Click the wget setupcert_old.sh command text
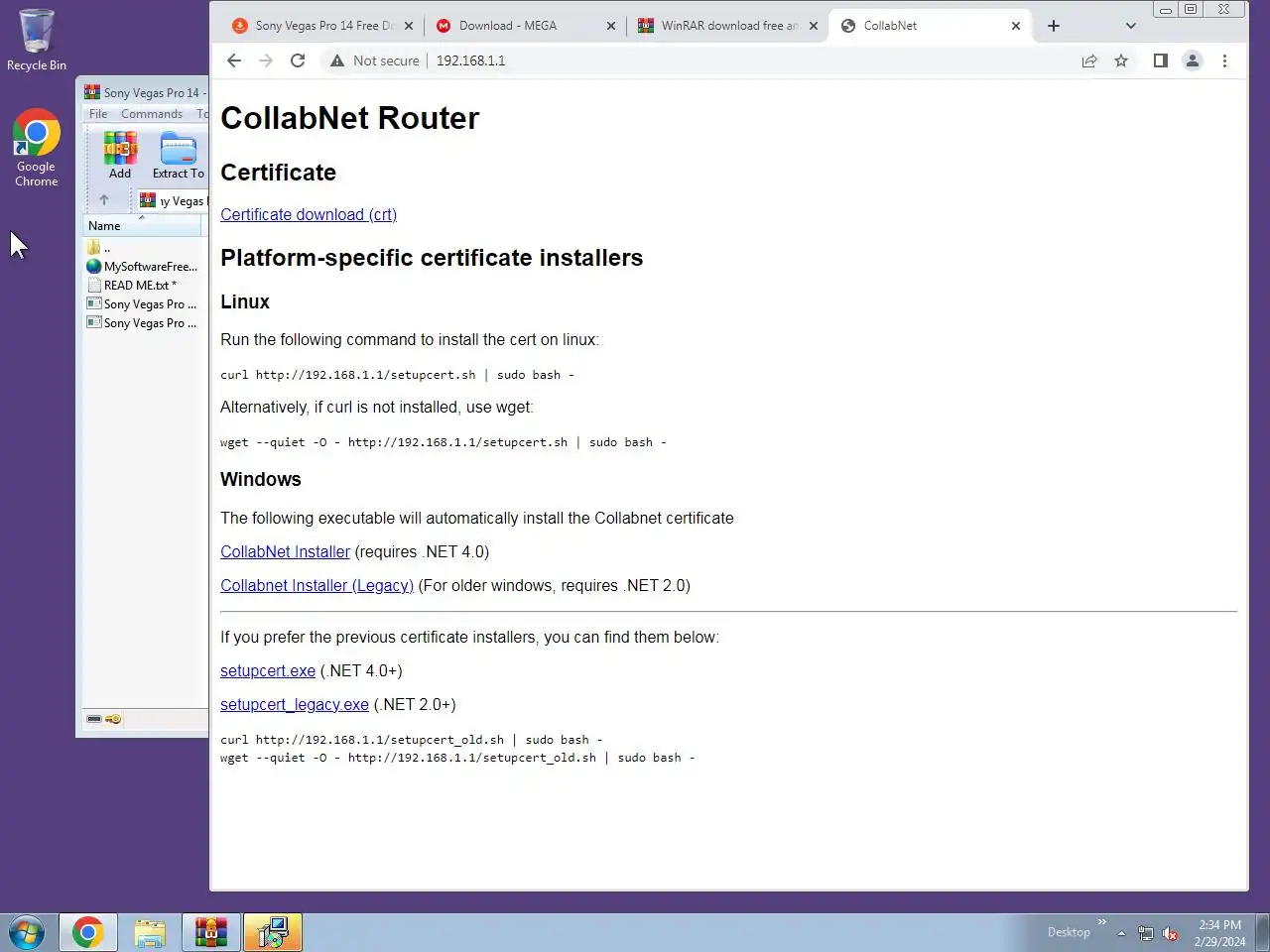This screenshot has width=1270, height=952. (457, 758)
